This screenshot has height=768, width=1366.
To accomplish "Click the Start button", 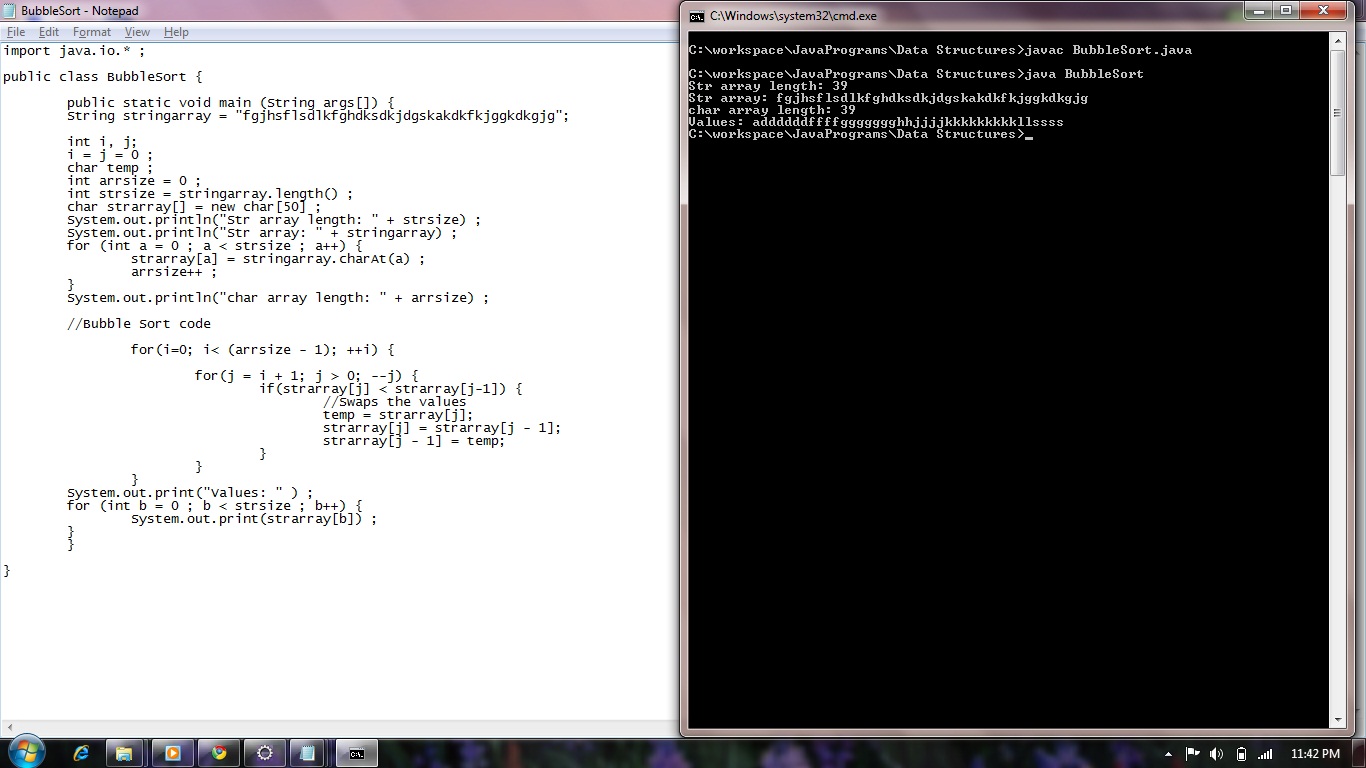I will pos(25,750).
